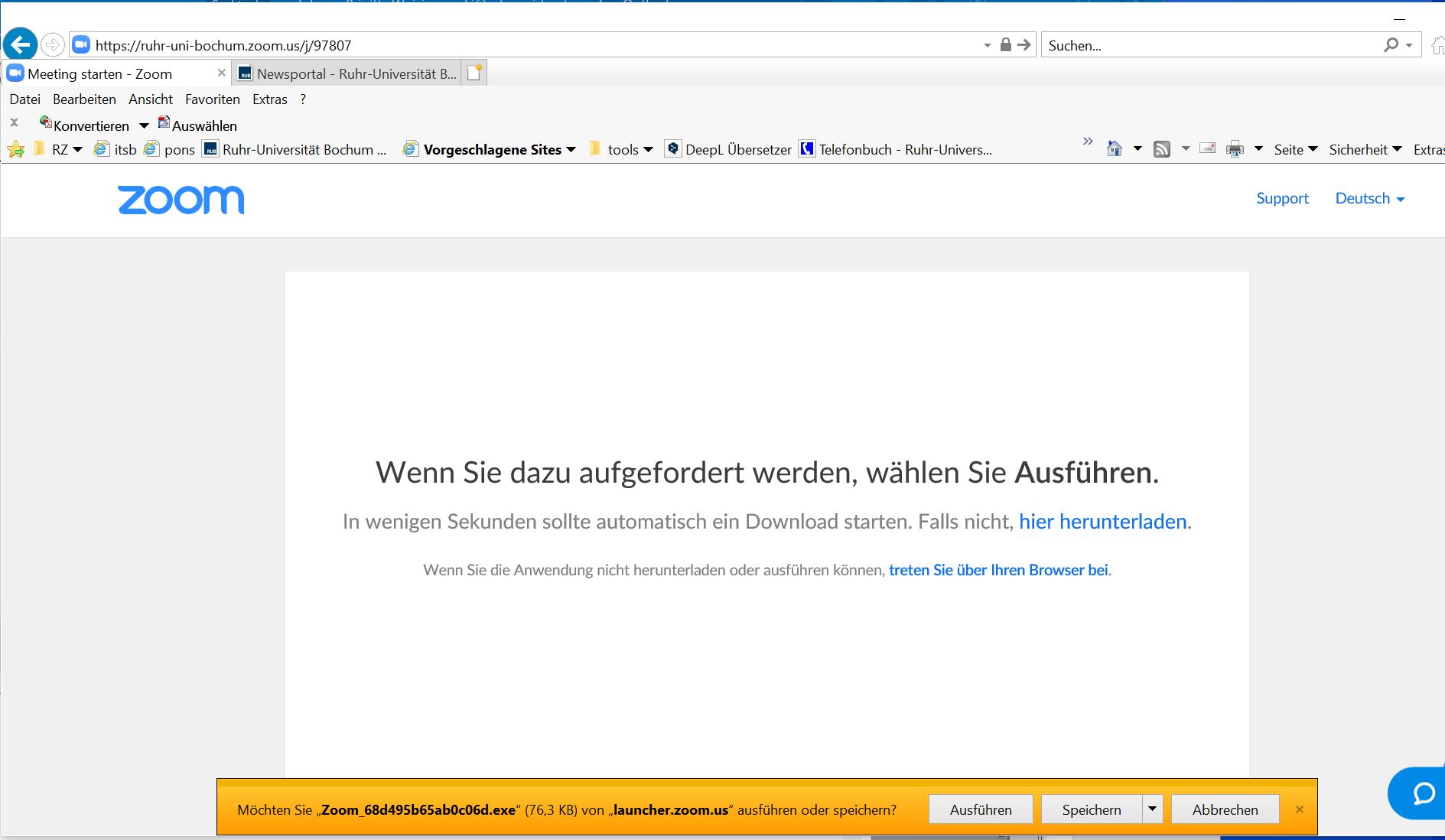Open a new tab with the blank tab button
The image size is (1445, 840).
[x=475, y=73]
